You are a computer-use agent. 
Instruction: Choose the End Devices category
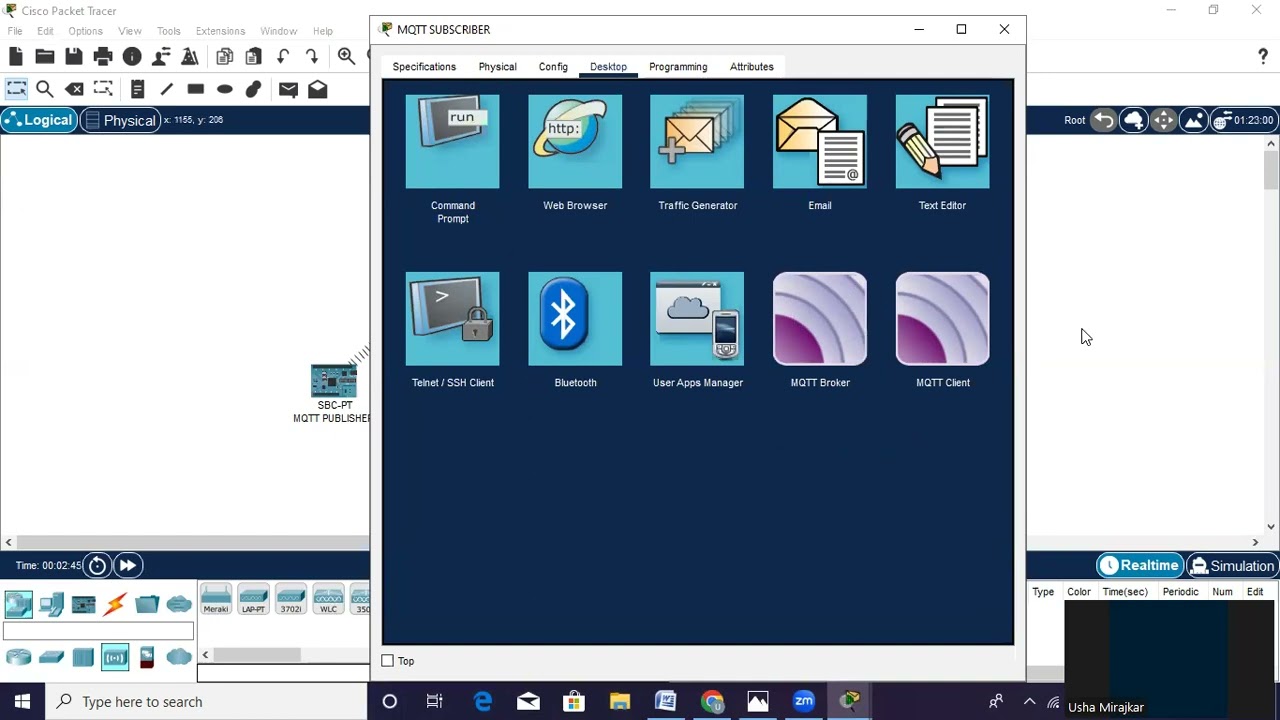(x=51, y=604)
